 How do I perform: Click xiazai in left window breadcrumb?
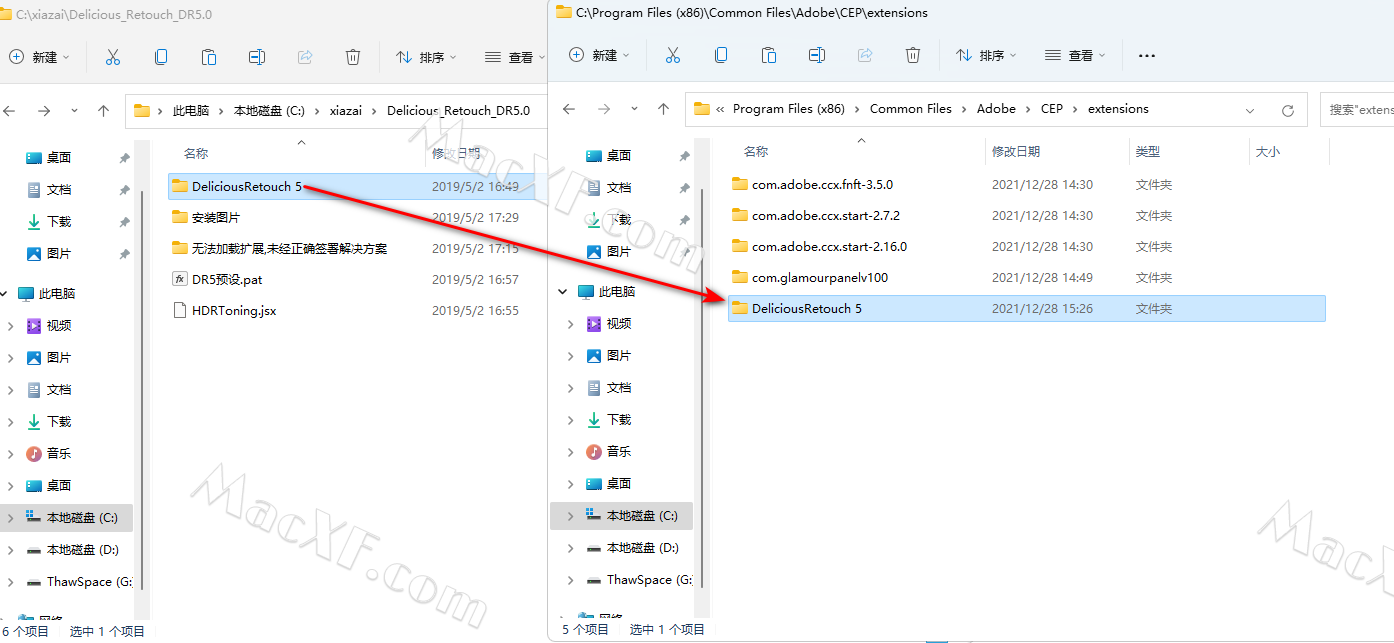[x=345, y=111]
